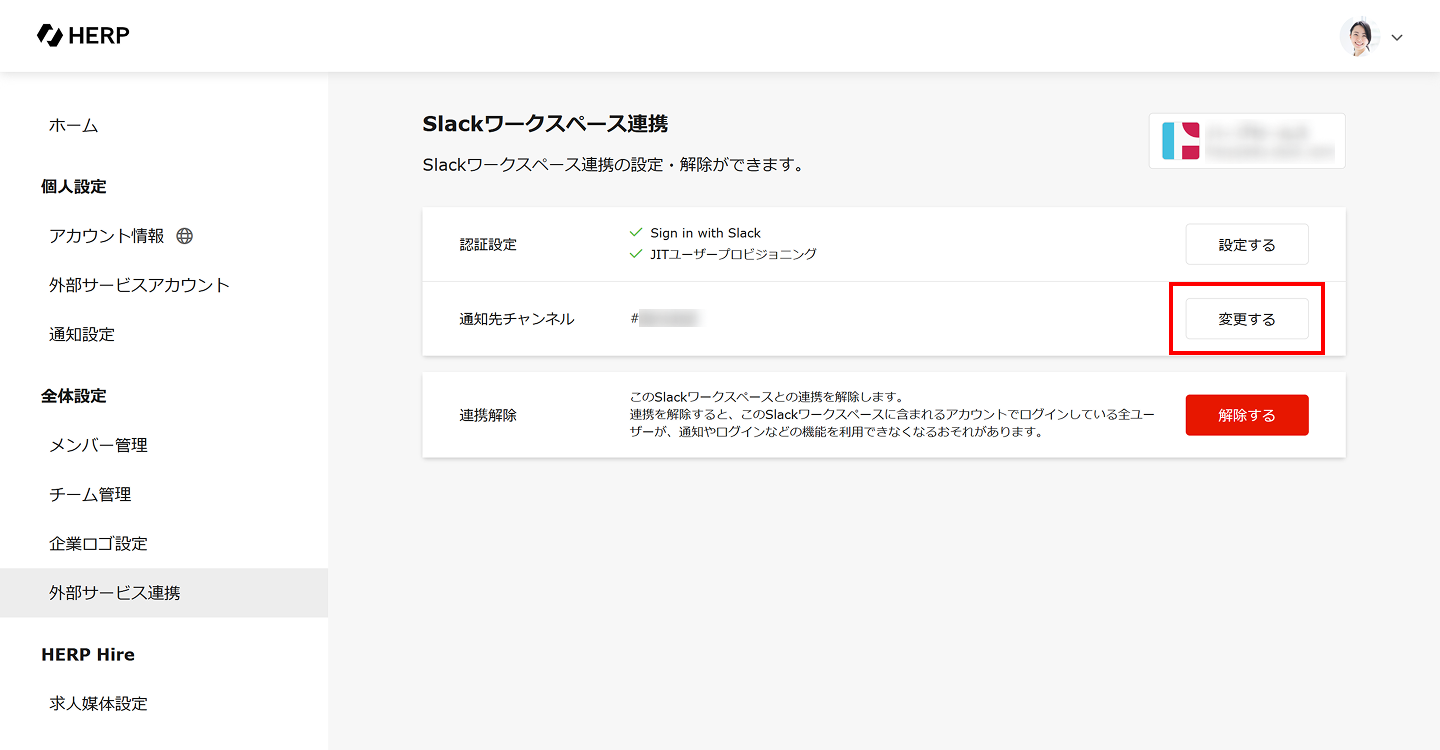Open the user avatar profile picture

1360,37
